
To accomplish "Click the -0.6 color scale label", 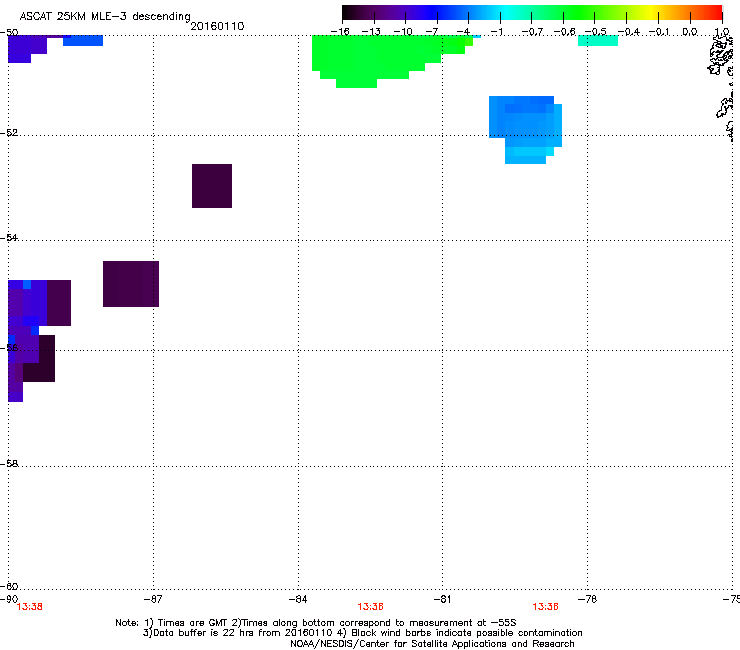I will click(x=564, y=32).
